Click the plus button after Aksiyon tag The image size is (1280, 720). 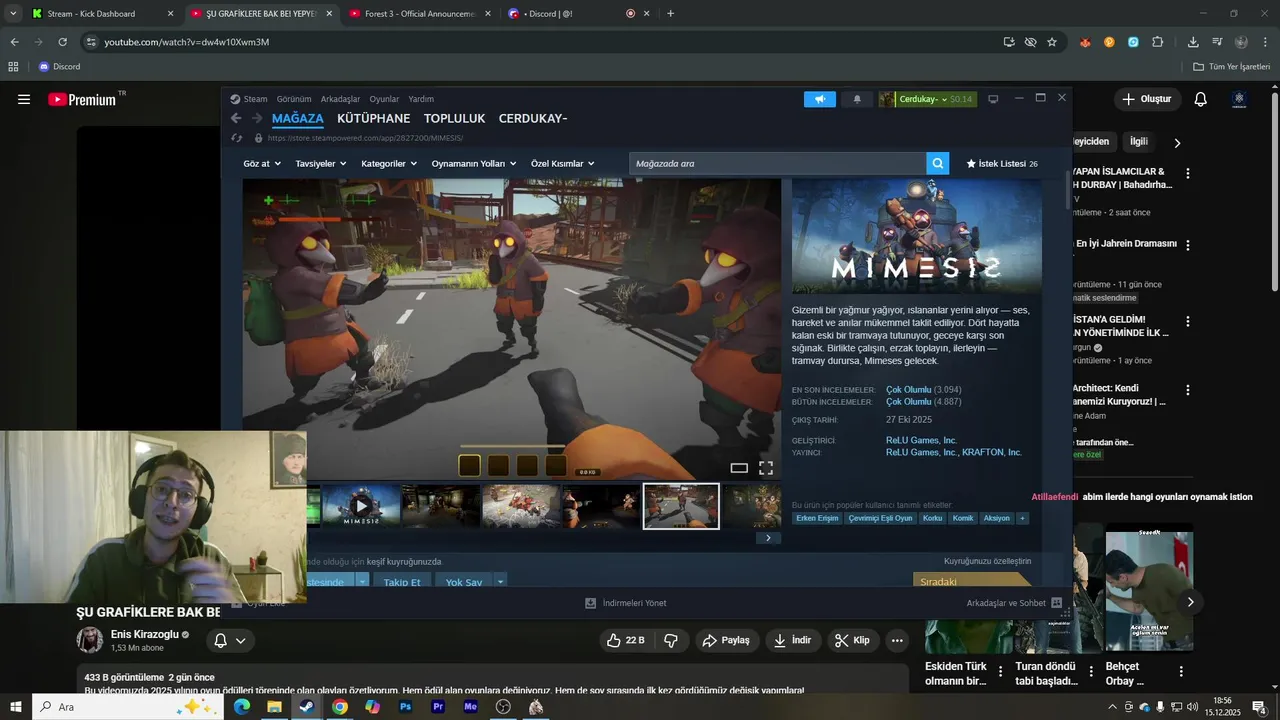(1022, 518)
